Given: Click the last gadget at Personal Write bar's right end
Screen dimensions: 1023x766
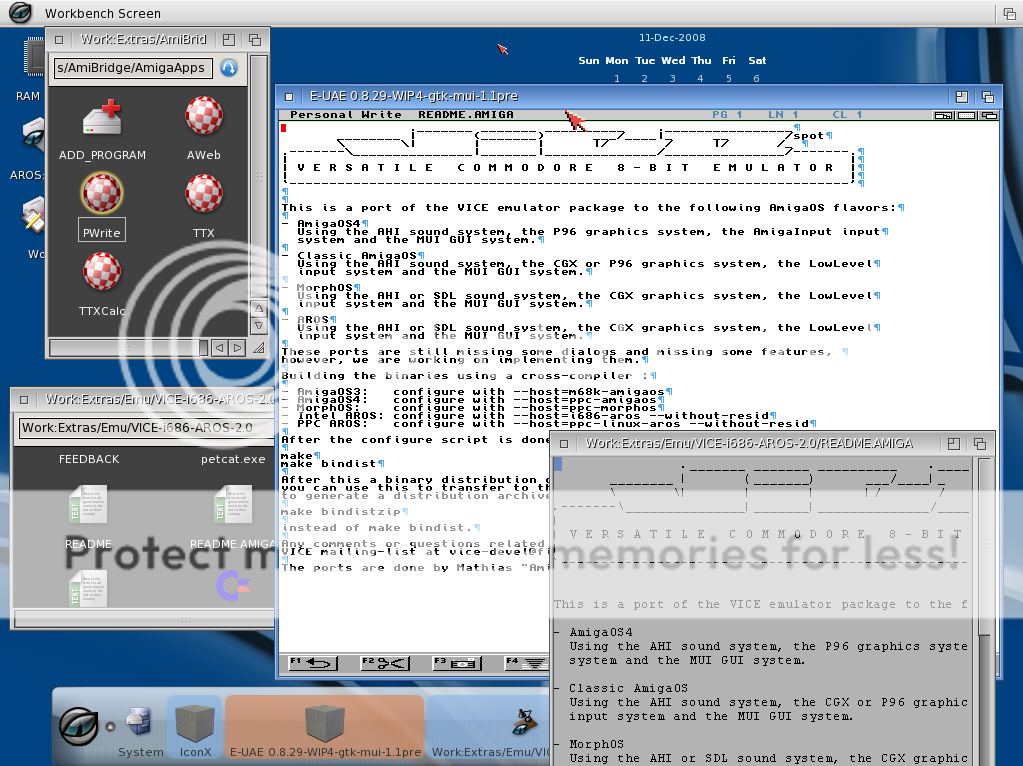Looking at the screenshot, I should click(x=989, y=115).
